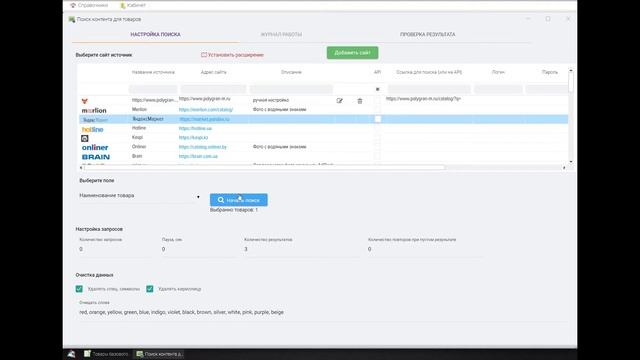Click the Адрес сайта column header

(x=213, y=72)
